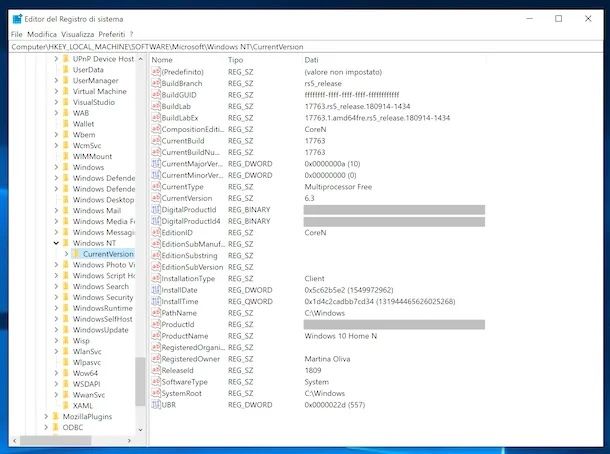
Task: Click the tree scroll up arrow
Action: 140,59
